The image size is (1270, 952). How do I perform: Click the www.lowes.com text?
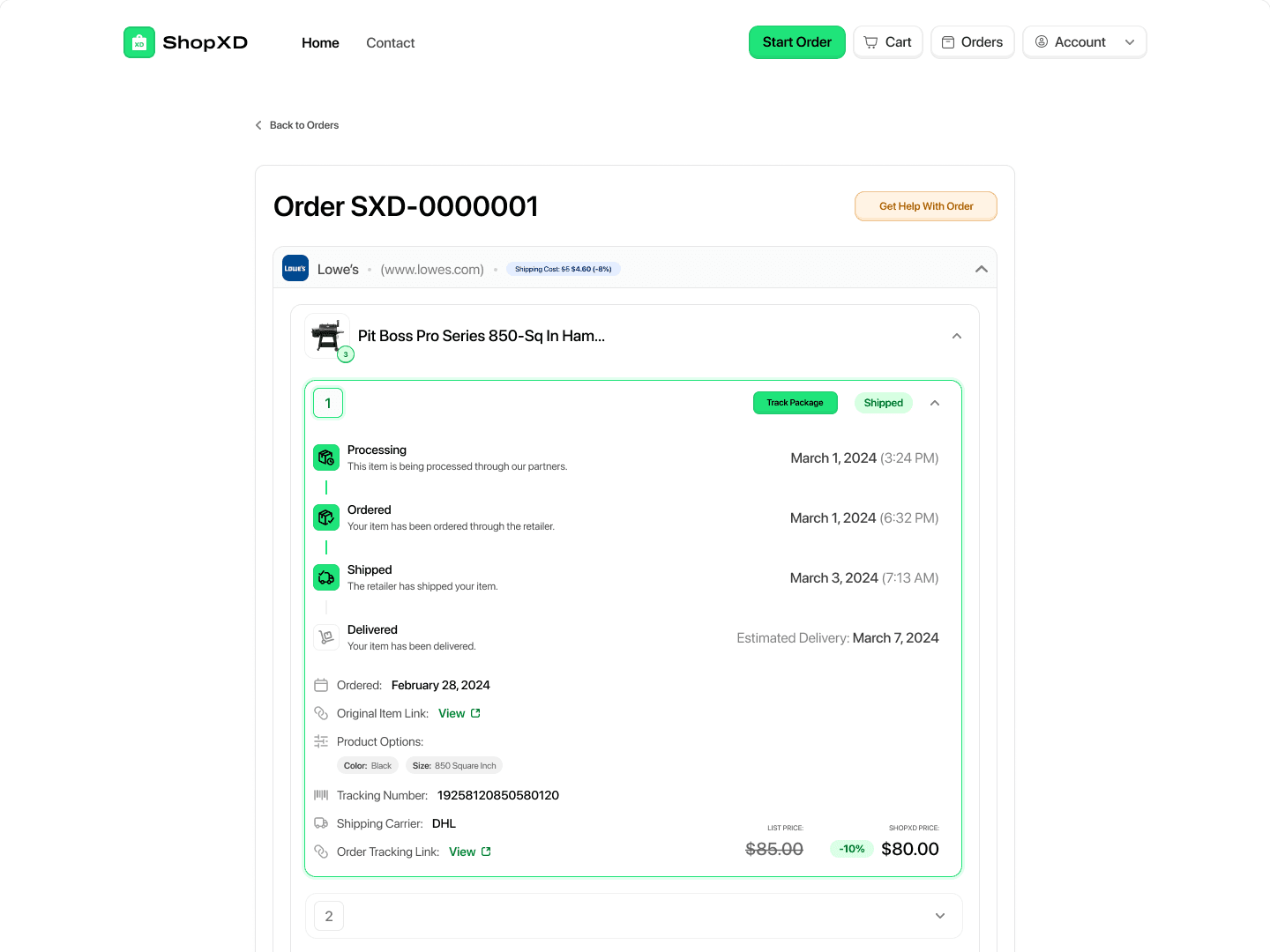pyautogui.click(x=432, y=269)
